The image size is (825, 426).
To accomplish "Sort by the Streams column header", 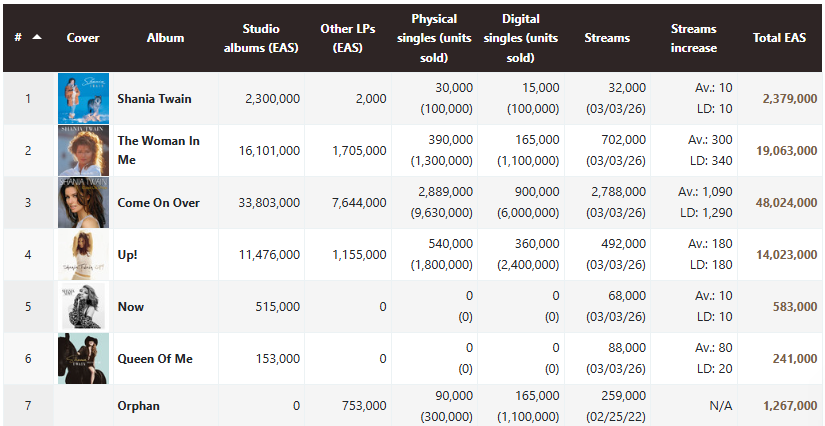I will [607, 38].
